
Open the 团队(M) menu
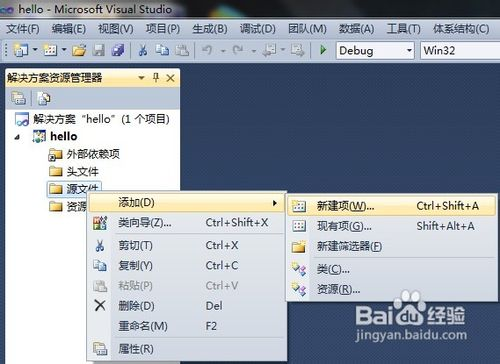pyautogui.click(x=307, y=29)
